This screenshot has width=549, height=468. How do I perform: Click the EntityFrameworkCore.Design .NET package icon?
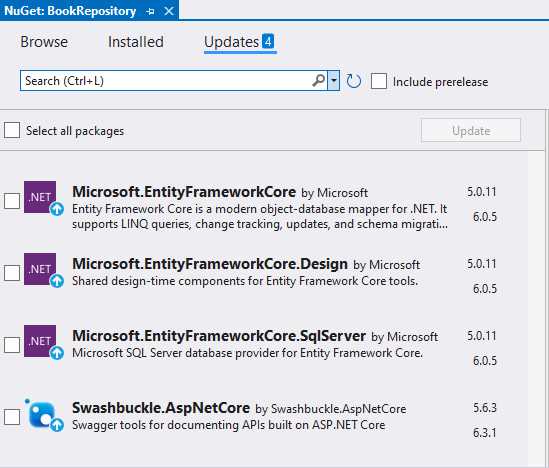click(x=40, y=269)
